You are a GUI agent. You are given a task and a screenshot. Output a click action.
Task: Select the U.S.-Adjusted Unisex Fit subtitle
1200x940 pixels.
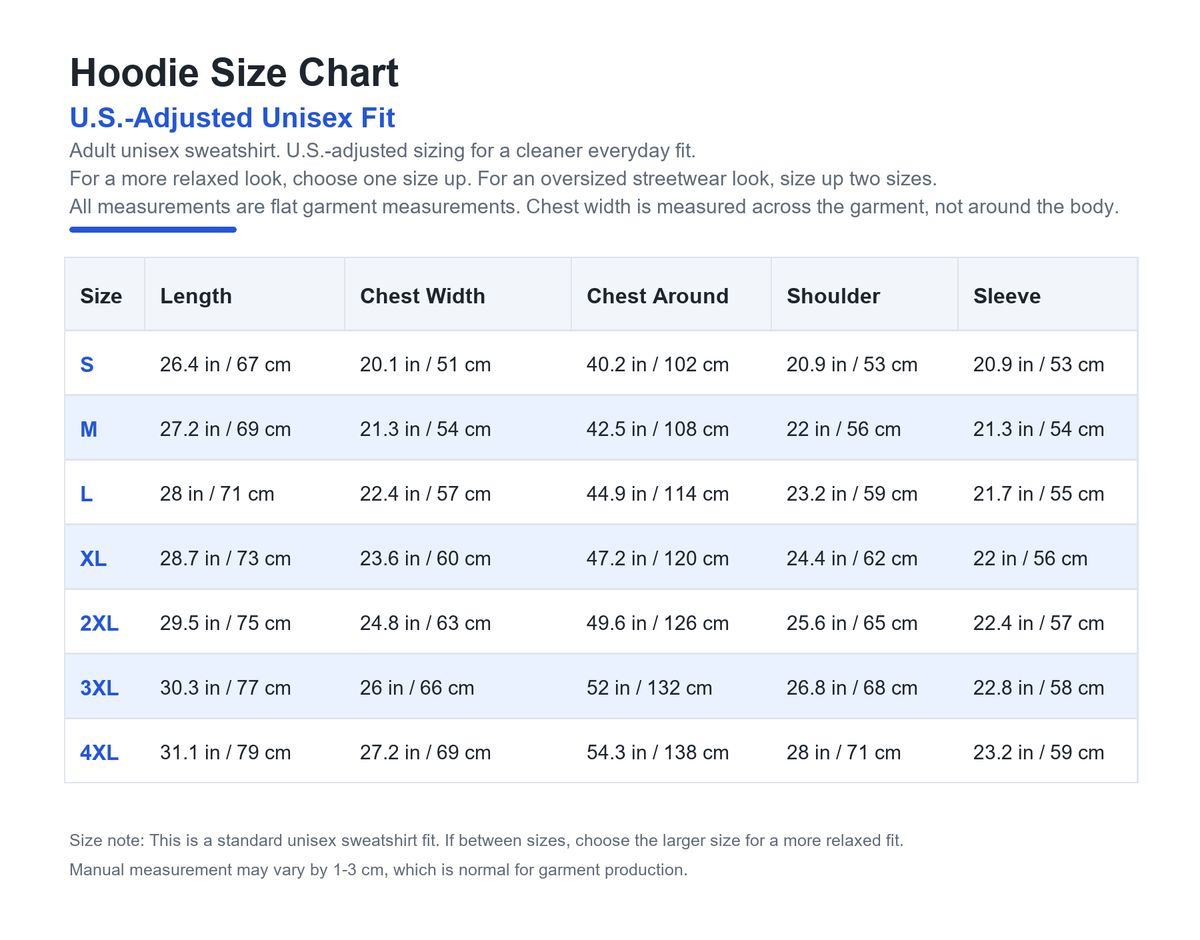point(232,118)
